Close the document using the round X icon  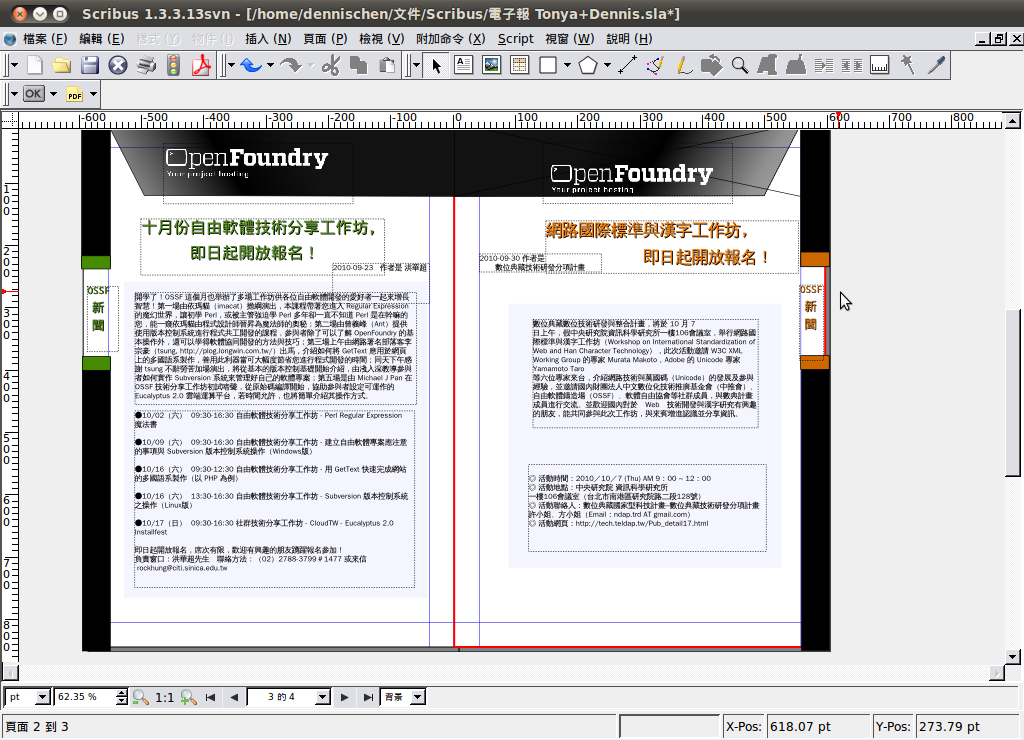[x=118, y=65]
